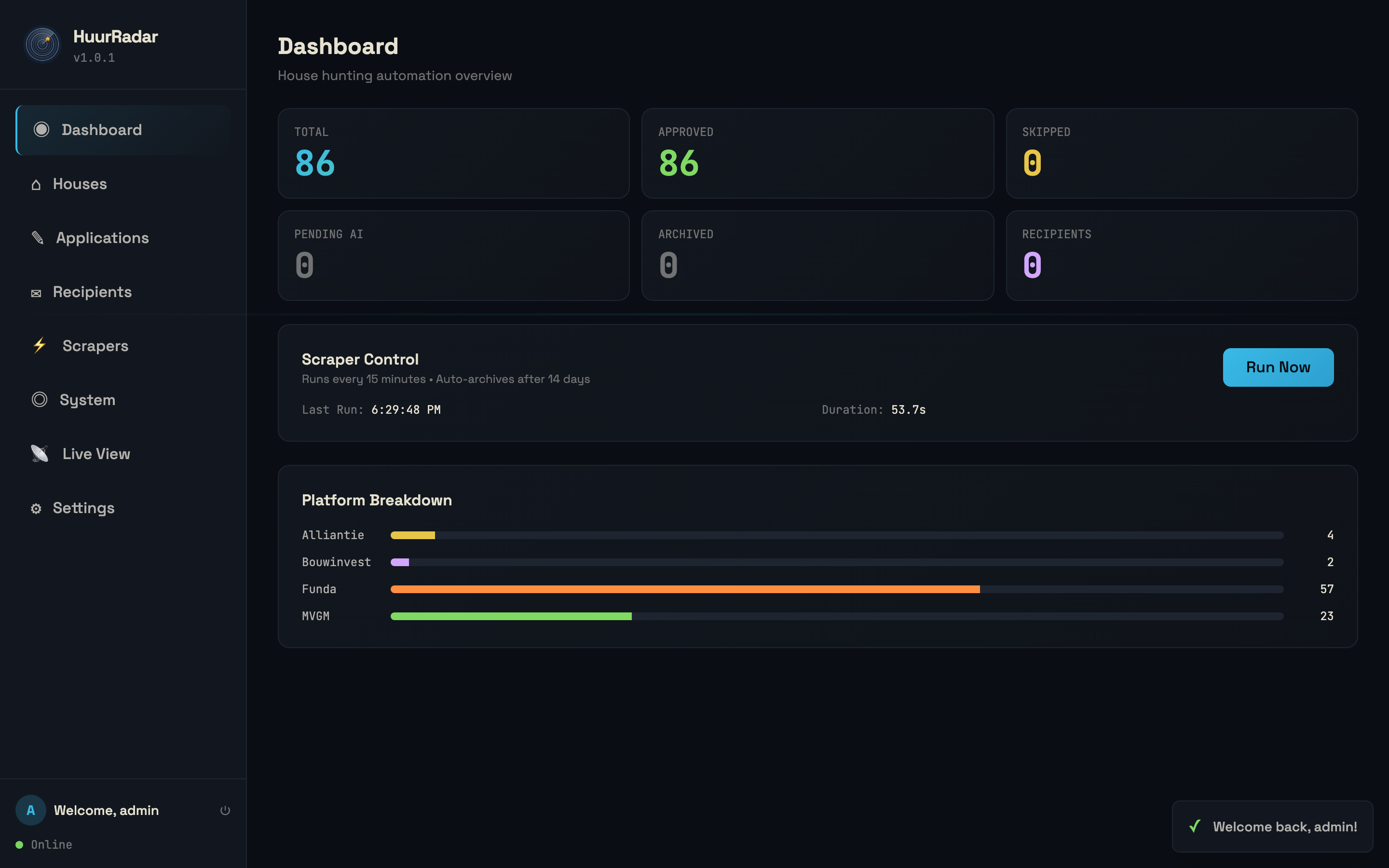Image resolution: width=1389 pixels, height=868 pixels.
Task: Click the "Funda" platform label
Action: (319, 589)
